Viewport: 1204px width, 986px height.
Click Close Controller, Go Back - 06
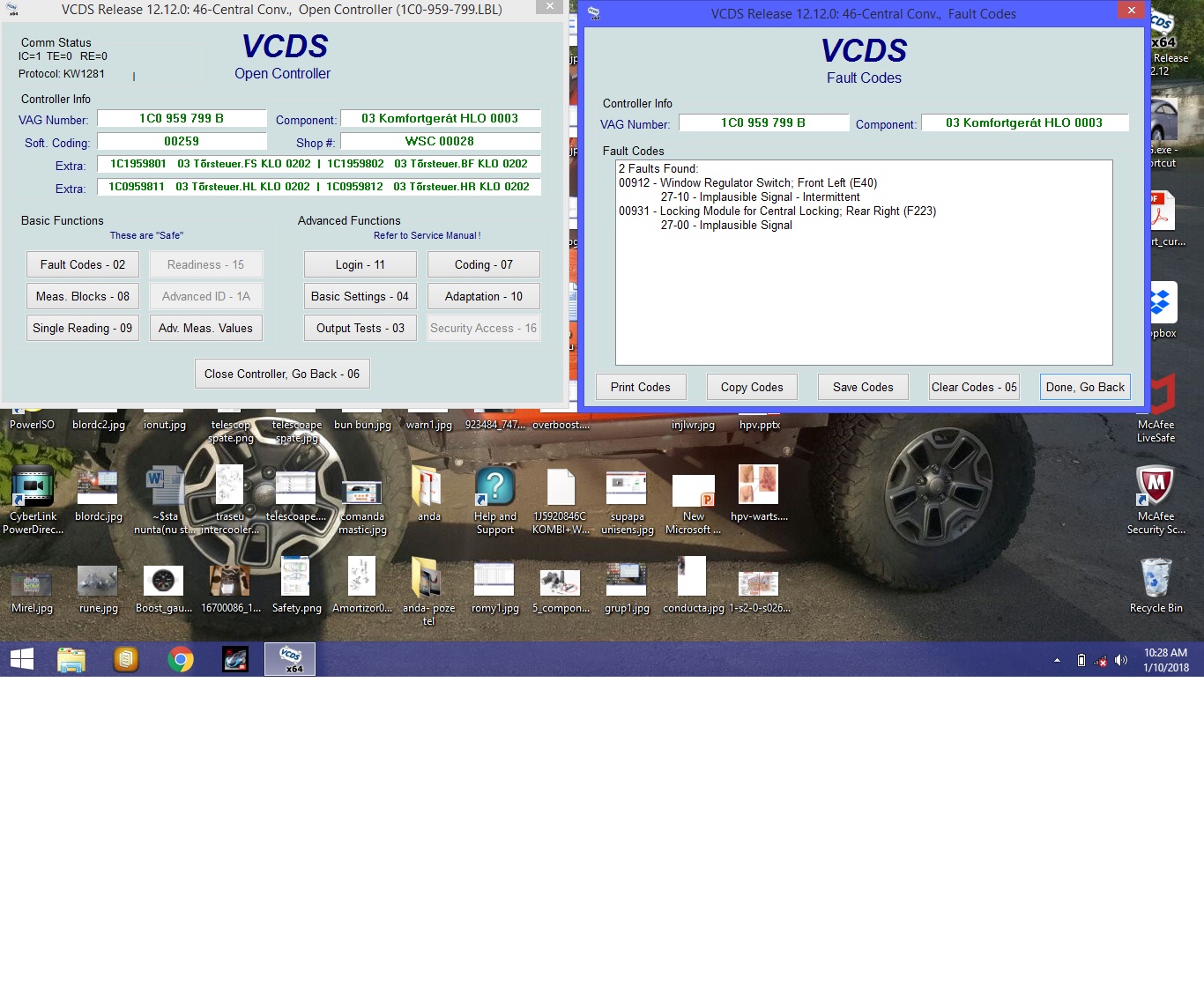(x=282, y=374)
